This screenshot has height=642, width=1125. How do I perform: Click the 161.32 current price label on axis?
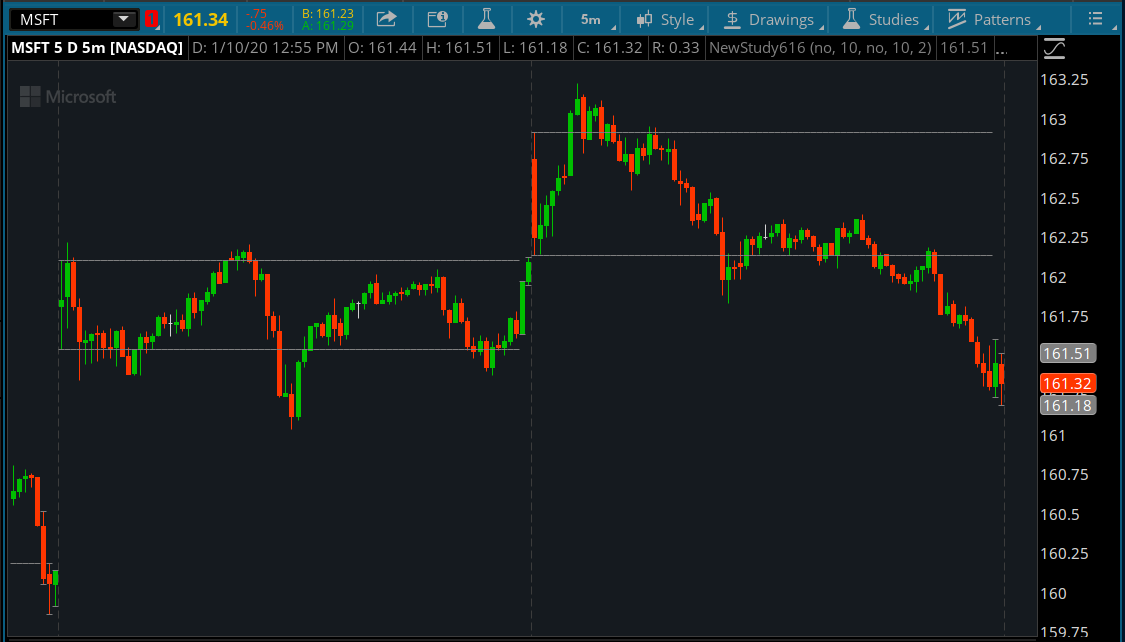(1067, 384)
